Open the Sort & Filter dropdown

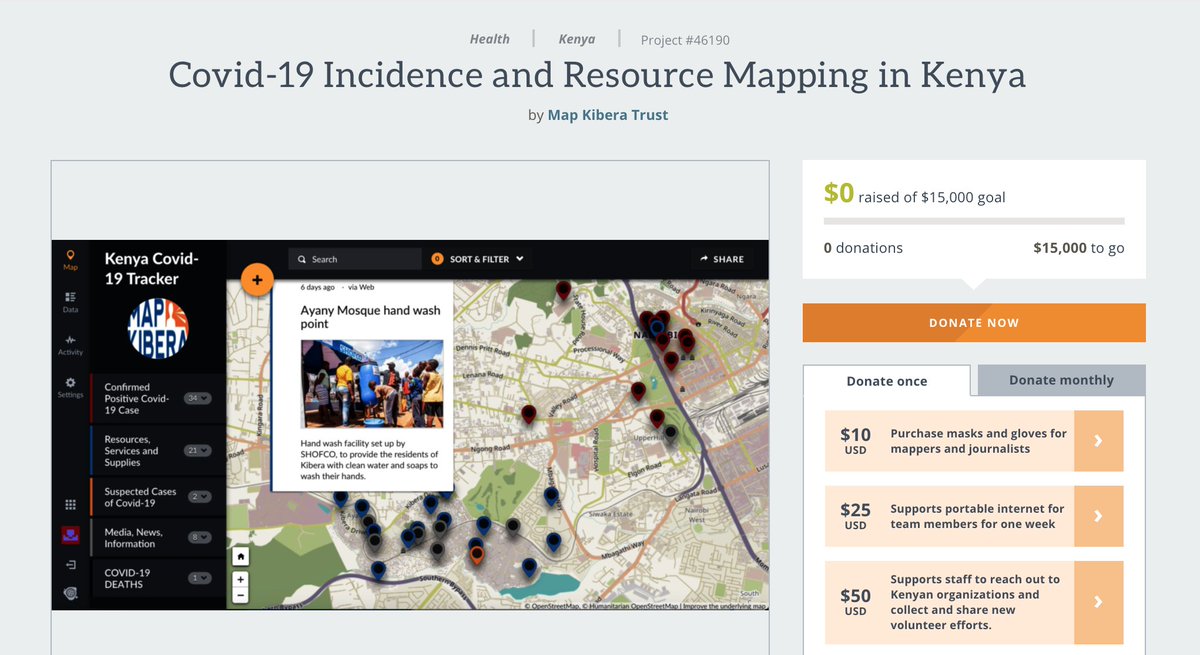point(477,259)
